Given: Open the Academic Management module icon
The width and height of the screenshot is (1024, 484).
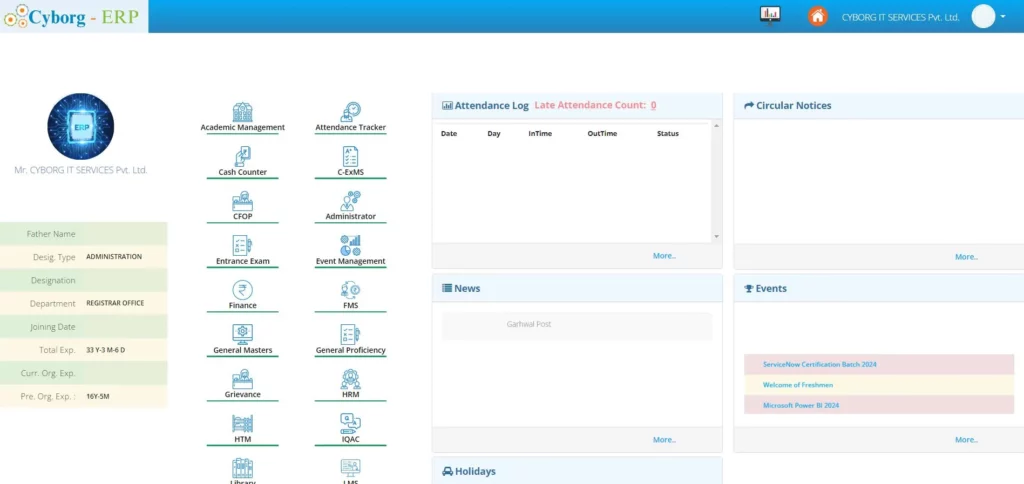Looking at the screenshot, I should tap(242, 112).
